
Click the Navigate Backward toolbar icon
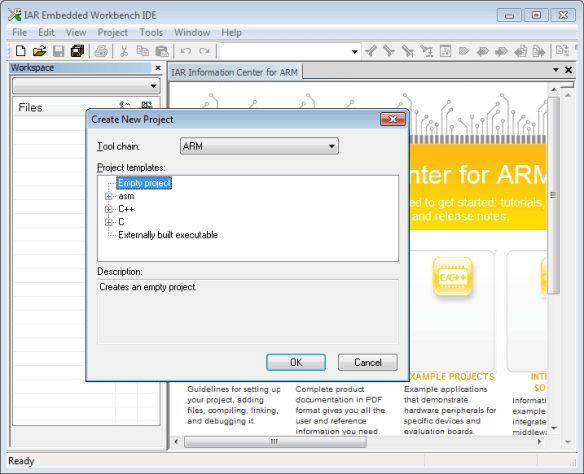click(x=520, y=51)
